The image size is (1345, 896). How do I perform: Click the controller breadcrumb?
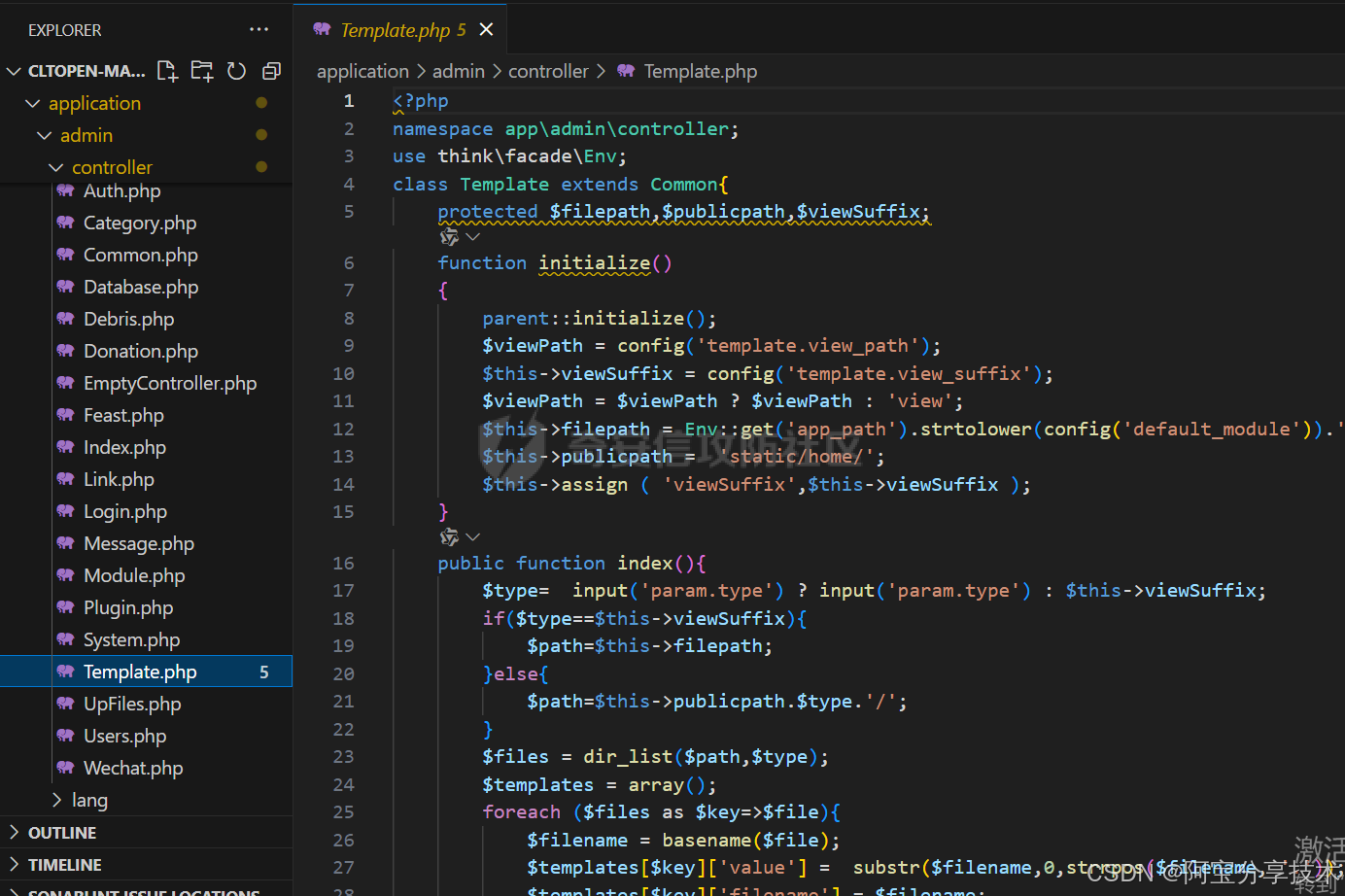[548, 71]
